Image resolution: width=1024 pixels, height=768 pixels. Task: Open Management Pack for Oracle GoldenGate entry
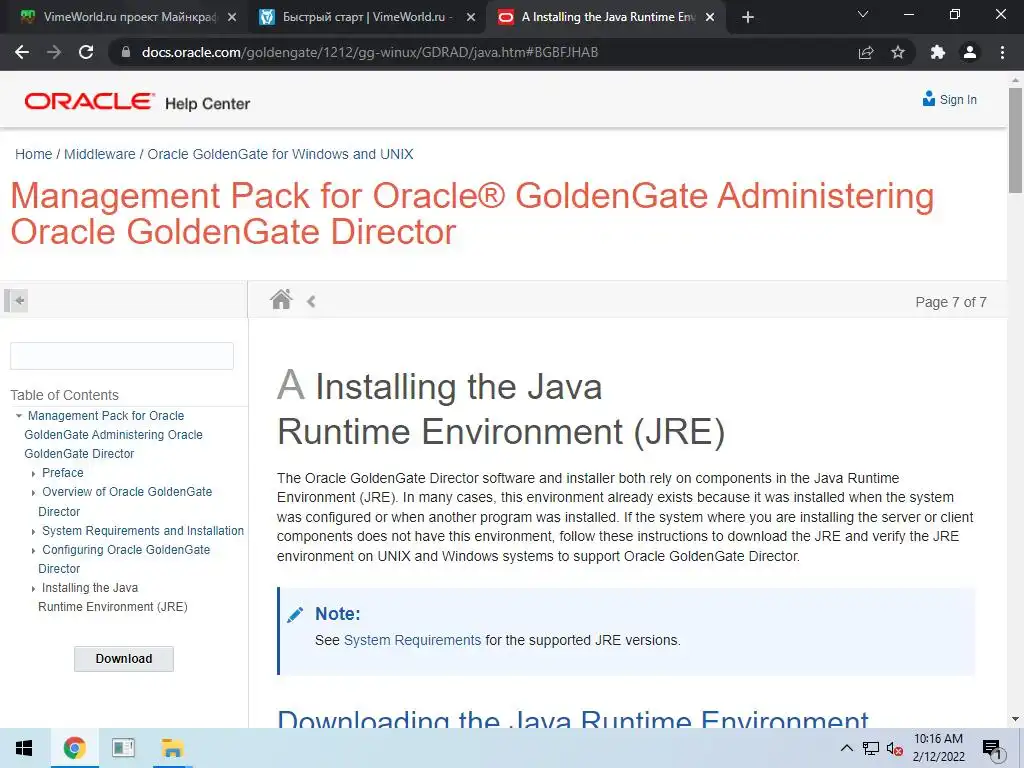(113, 434)
